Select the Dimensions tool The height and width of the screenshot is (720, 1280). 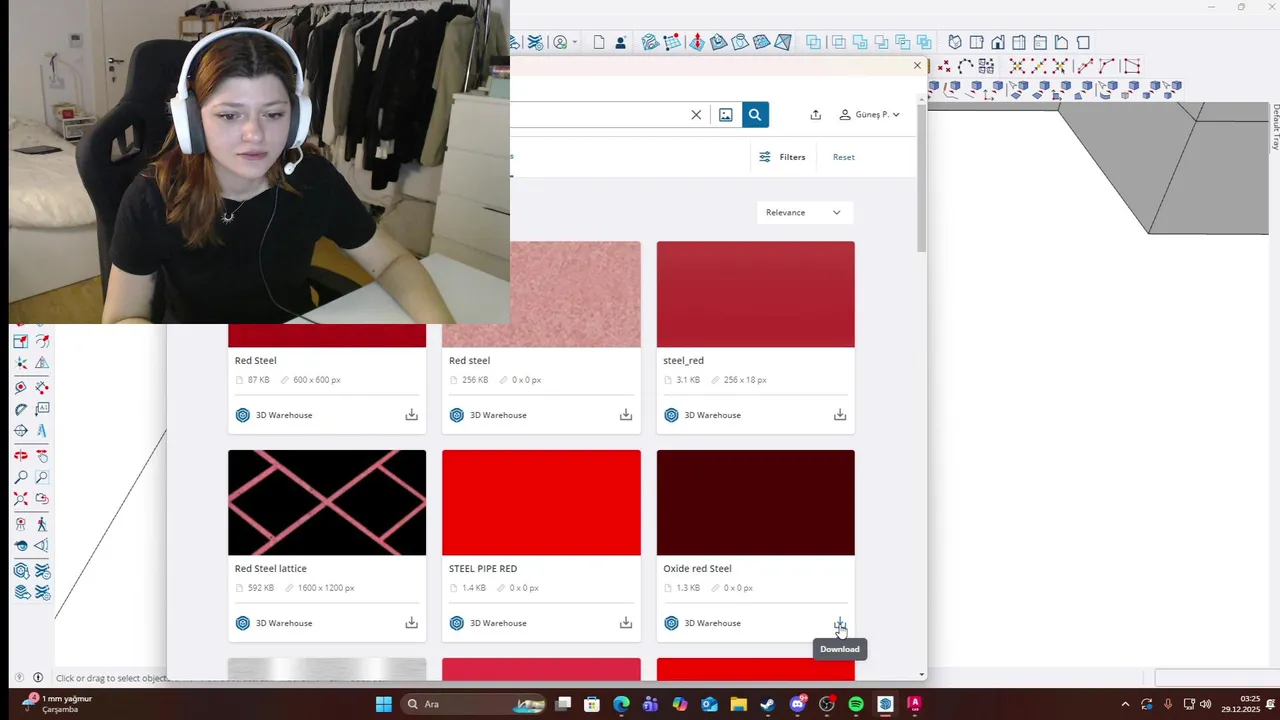pos(42,386)
